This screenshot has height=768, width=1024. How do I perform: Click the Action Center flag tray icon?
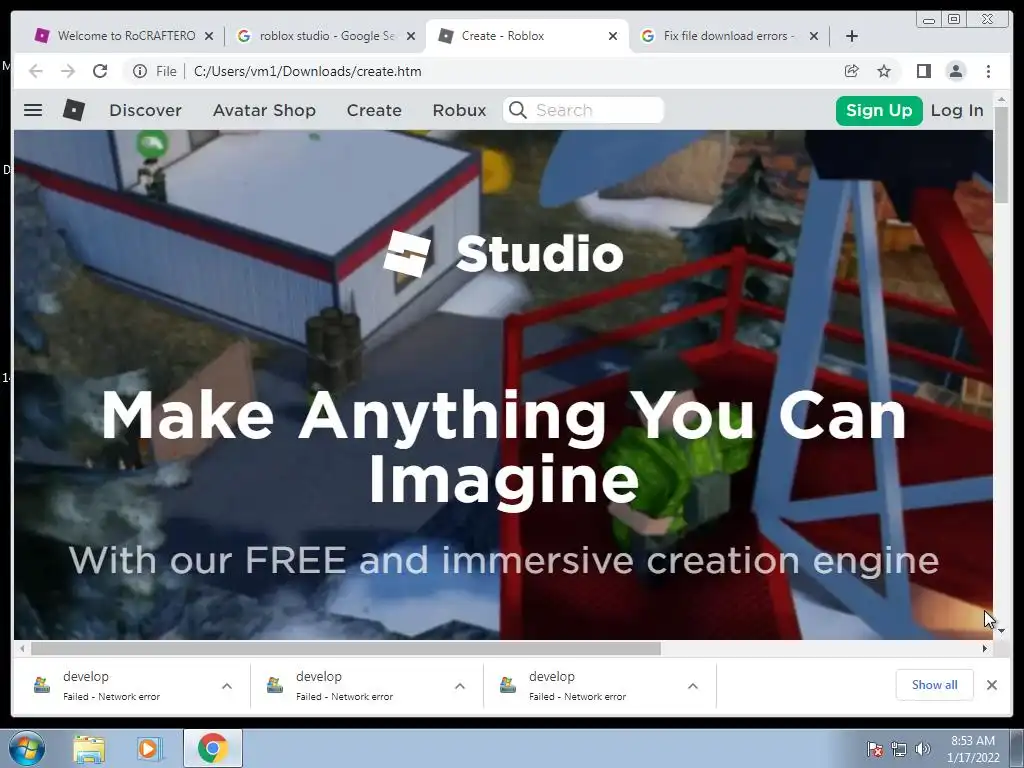(x=875, y=749)
